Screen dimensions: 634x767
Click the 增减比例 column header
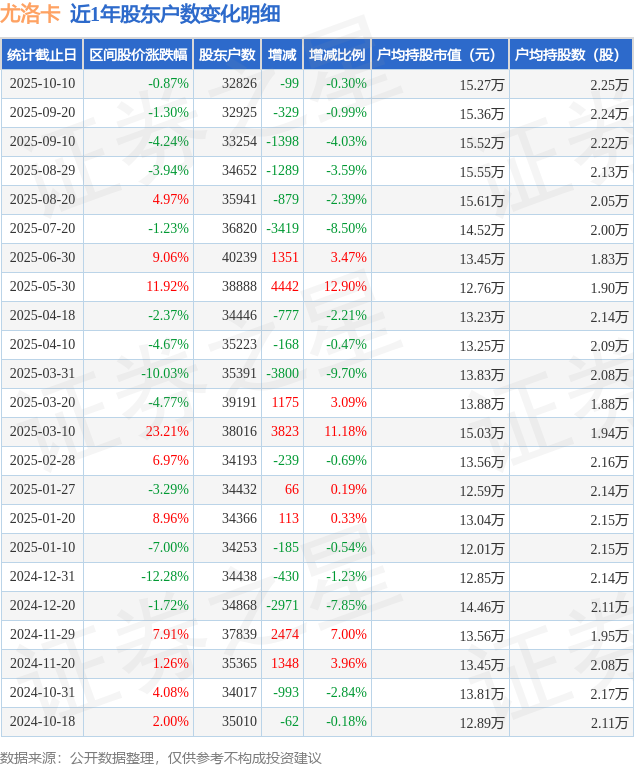(337, 55)
